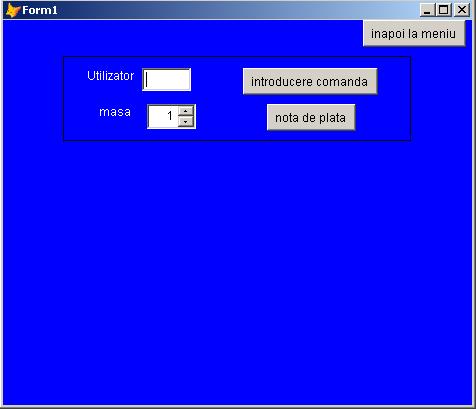
Task: Click inside the masa number field
Action: 163,116
